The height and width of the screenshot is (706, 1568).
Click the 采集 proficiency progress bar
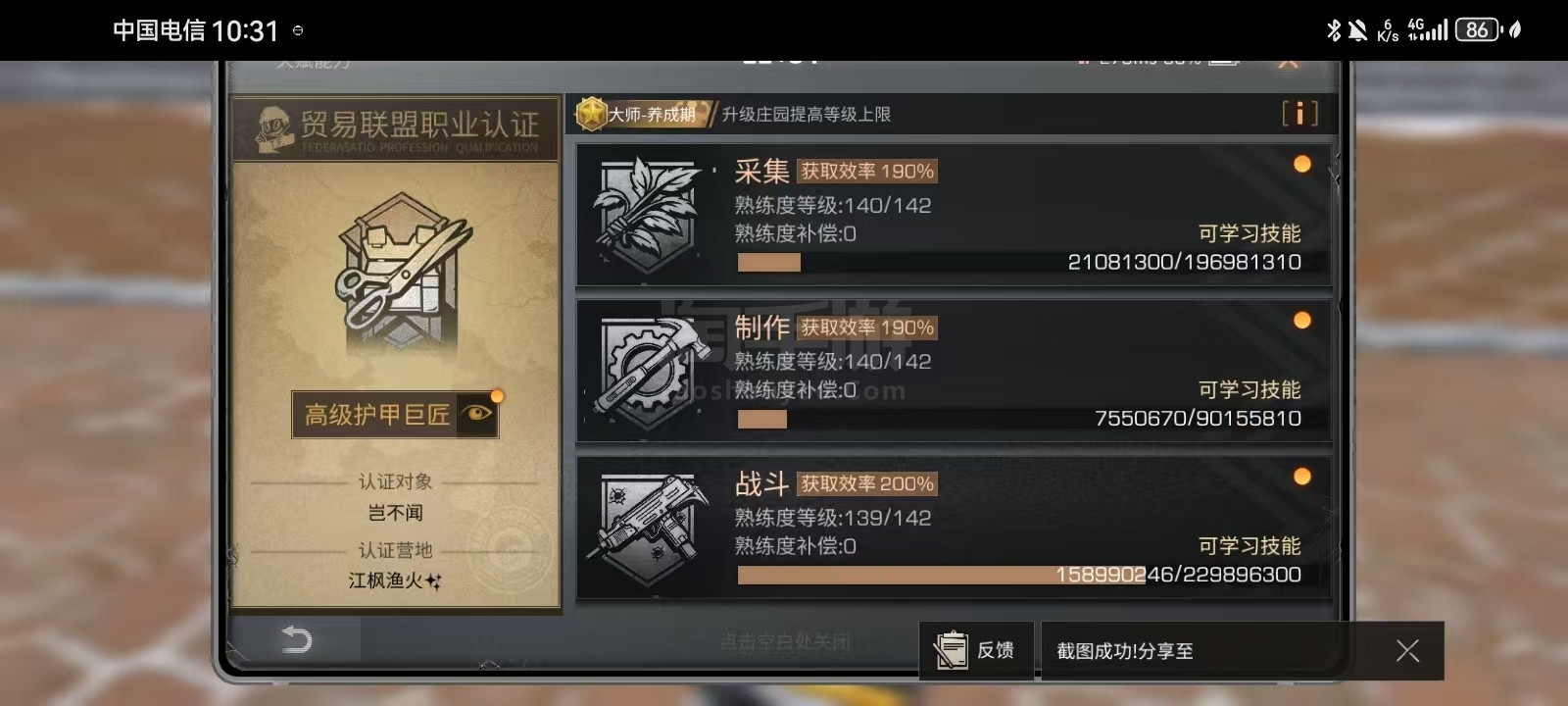click(1019, 262)
